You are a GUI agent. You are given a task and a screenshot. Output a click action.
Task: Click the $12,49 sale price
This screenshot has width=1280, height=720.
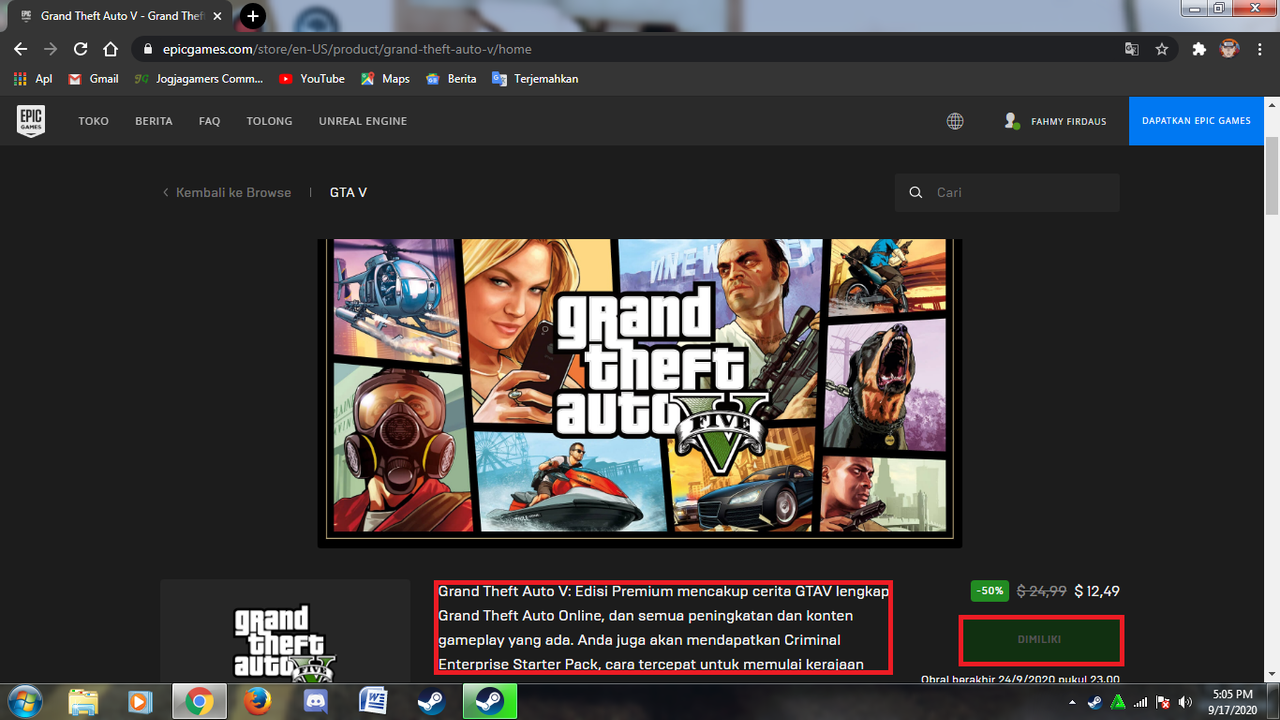[x=1097, y=591]
